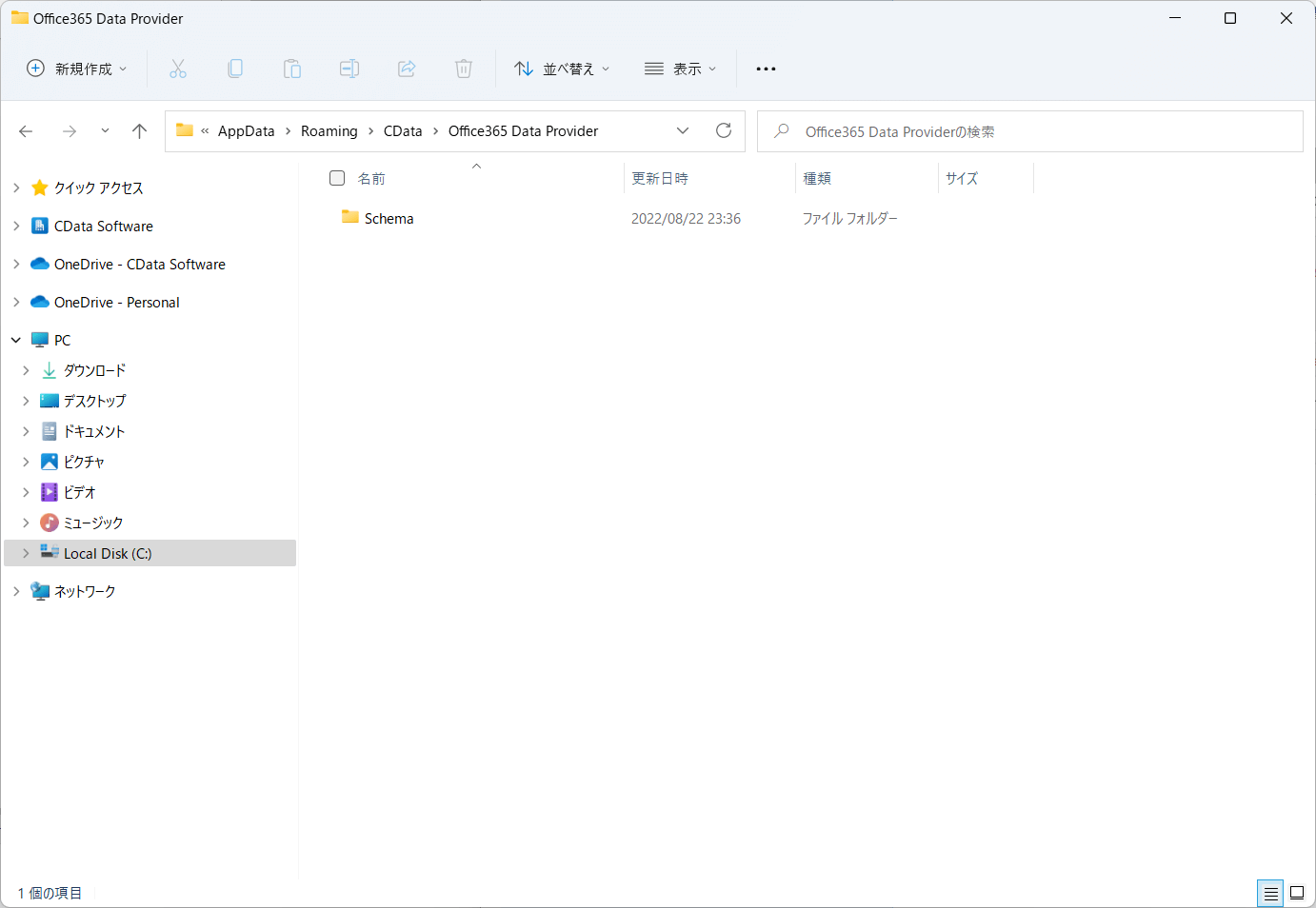
Task: Click the search magnifier icon
Action: coord(782,131)
